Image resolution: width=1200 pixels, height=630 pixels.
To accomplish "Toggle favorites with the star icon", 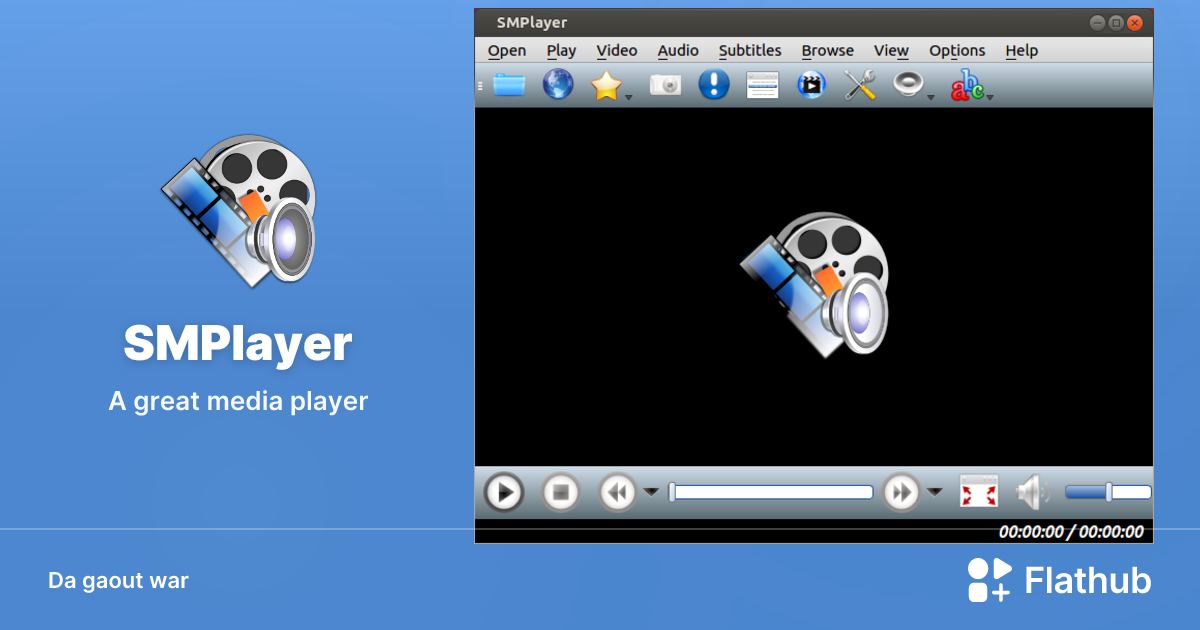I will coord(606,85).
